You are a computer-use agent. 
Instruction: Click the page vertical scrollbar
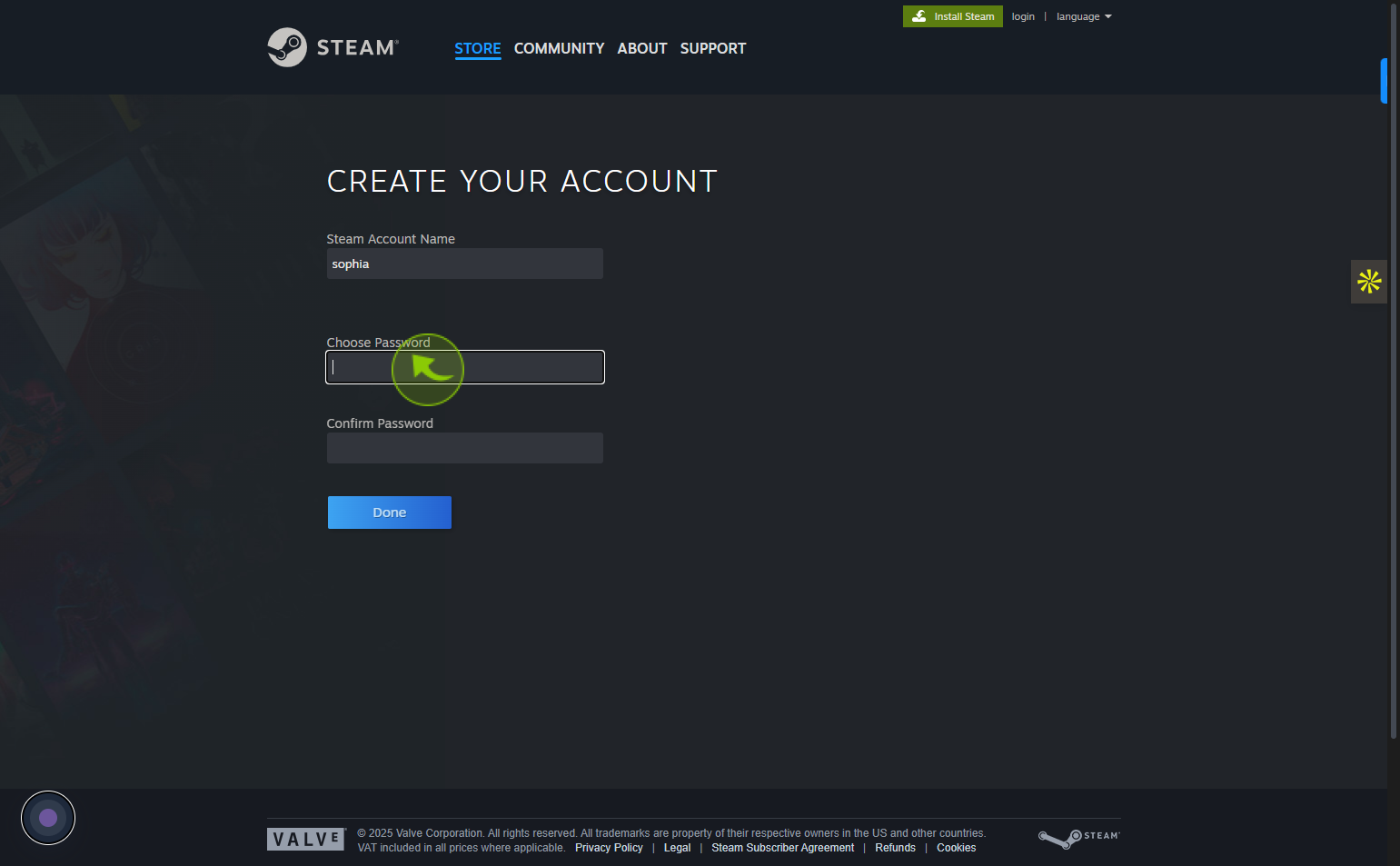tap(1394, 371)
